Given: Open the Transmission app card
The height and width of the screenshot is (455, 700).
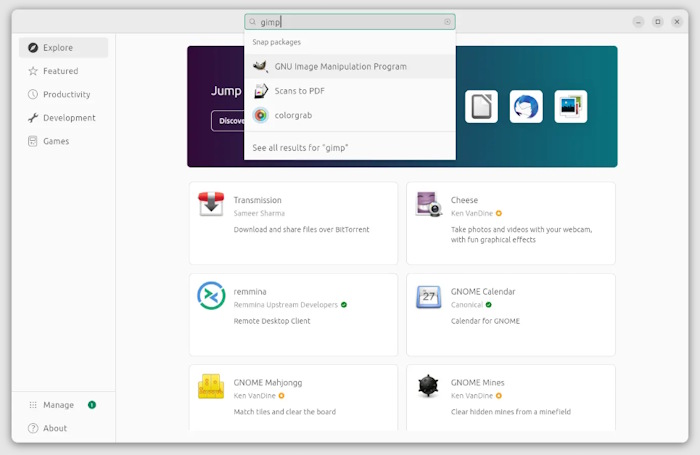Looking at the screenshot, I should pos(293,223).
